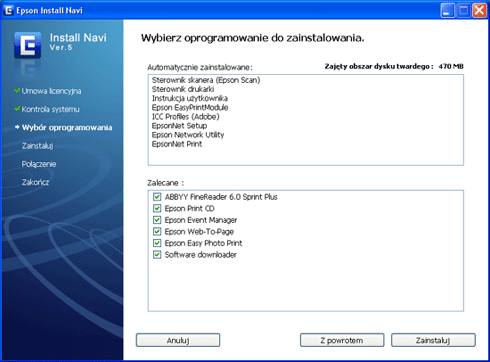
Task: Click ICC Profiles (Adobe) list entry
Action: click(x=186, y=117)
